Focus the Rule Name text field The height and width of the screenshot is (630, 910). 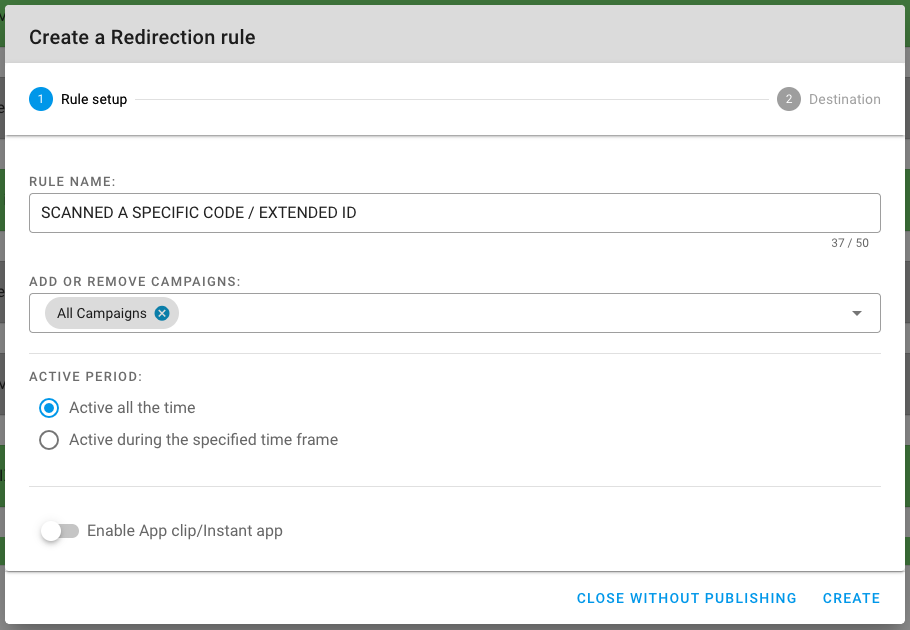pyautogui.click(x=454, y=213)
